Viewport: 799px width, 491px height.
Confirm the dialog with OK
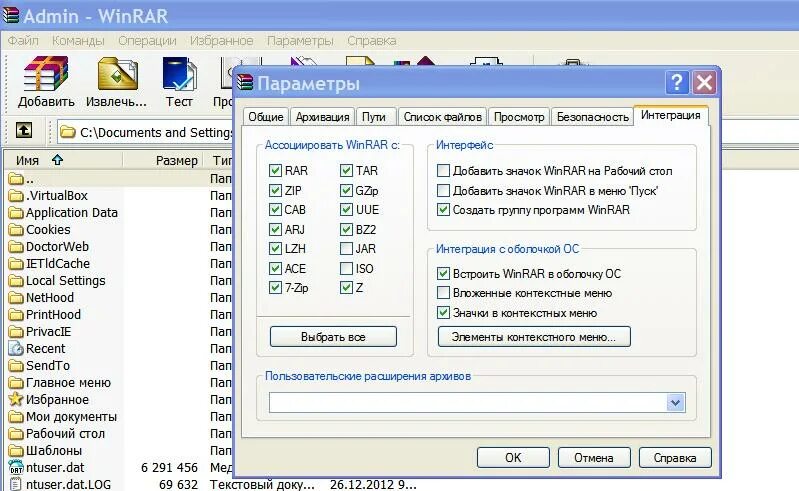point(513,457)
